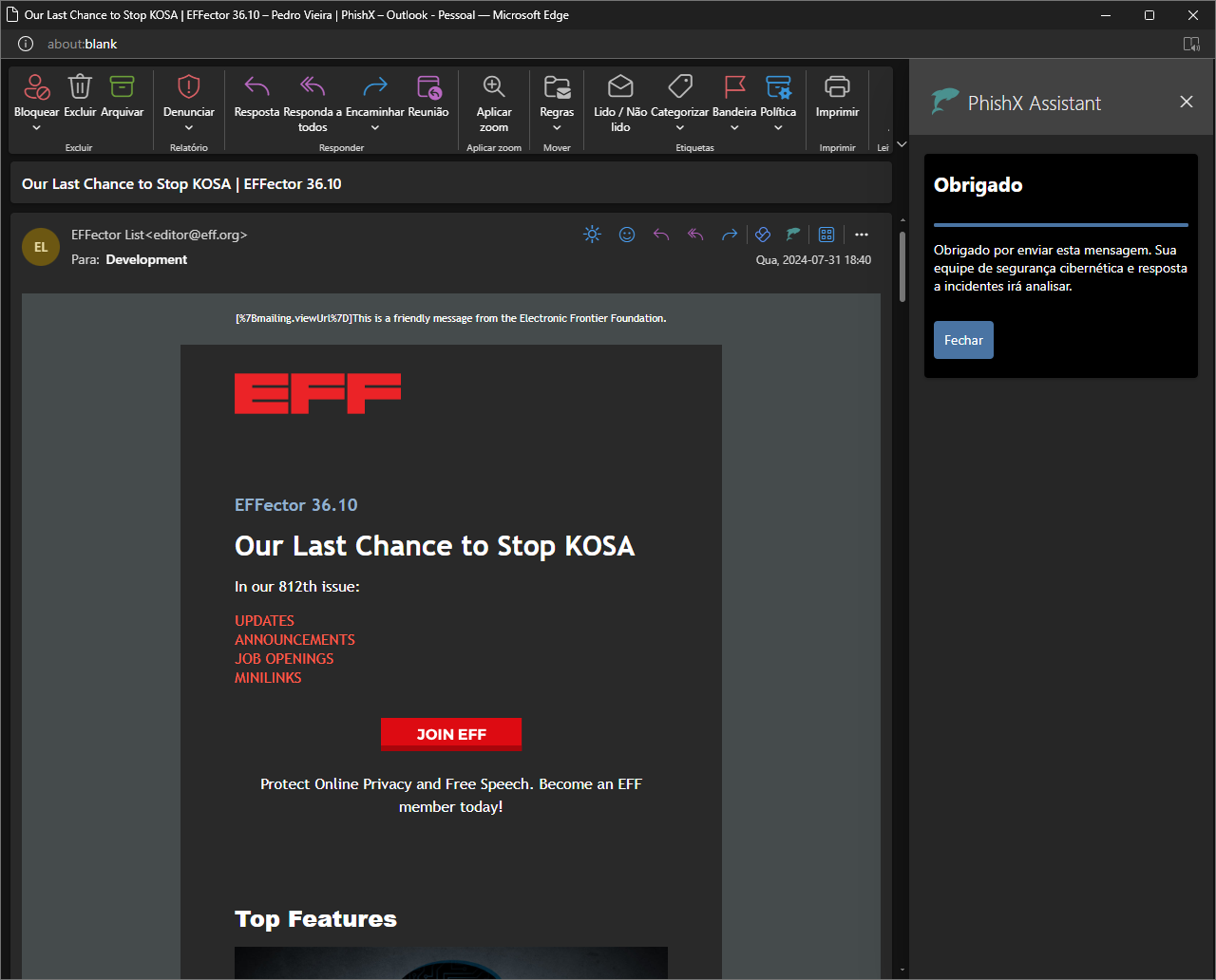1216x980 pixels.
Task: Click the Top Features heading
Action: point(315,918)
